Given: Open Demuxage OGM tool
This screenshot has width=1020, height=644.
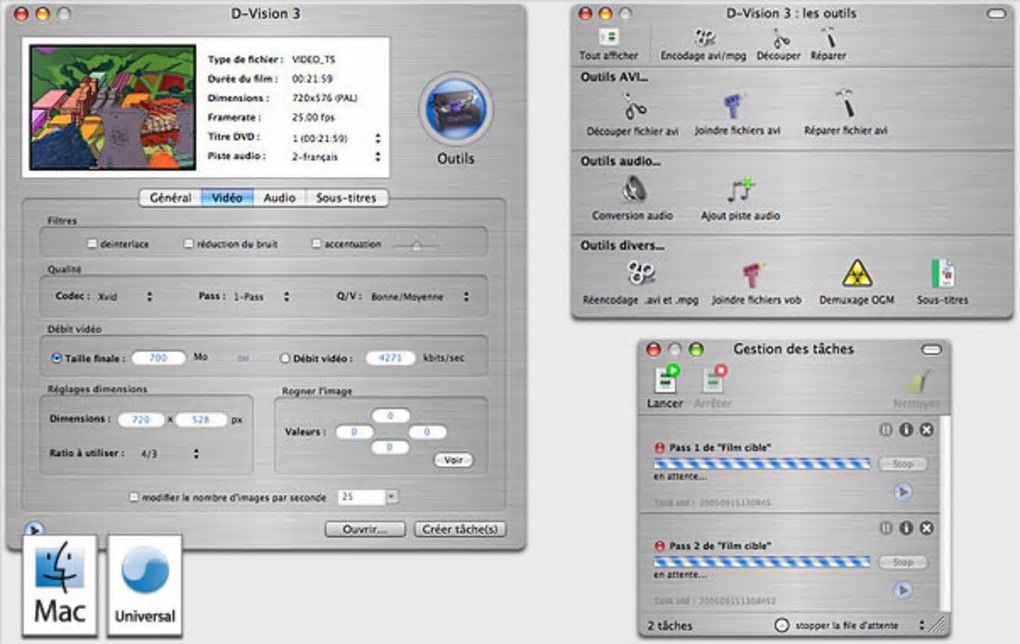Looking at the screenshot, I should 857,282.
